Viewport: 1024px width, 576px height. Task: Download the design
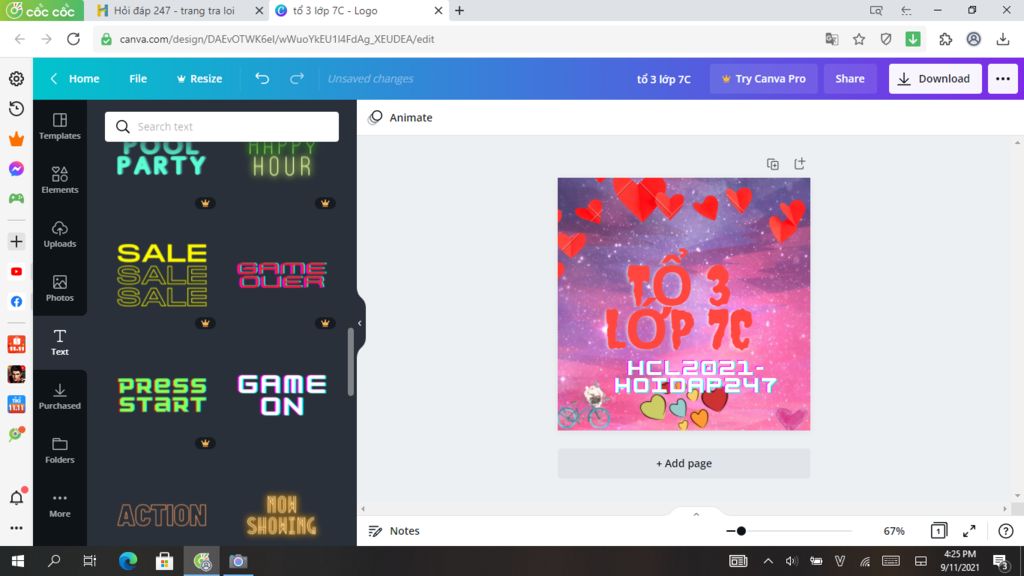point(935,78)
